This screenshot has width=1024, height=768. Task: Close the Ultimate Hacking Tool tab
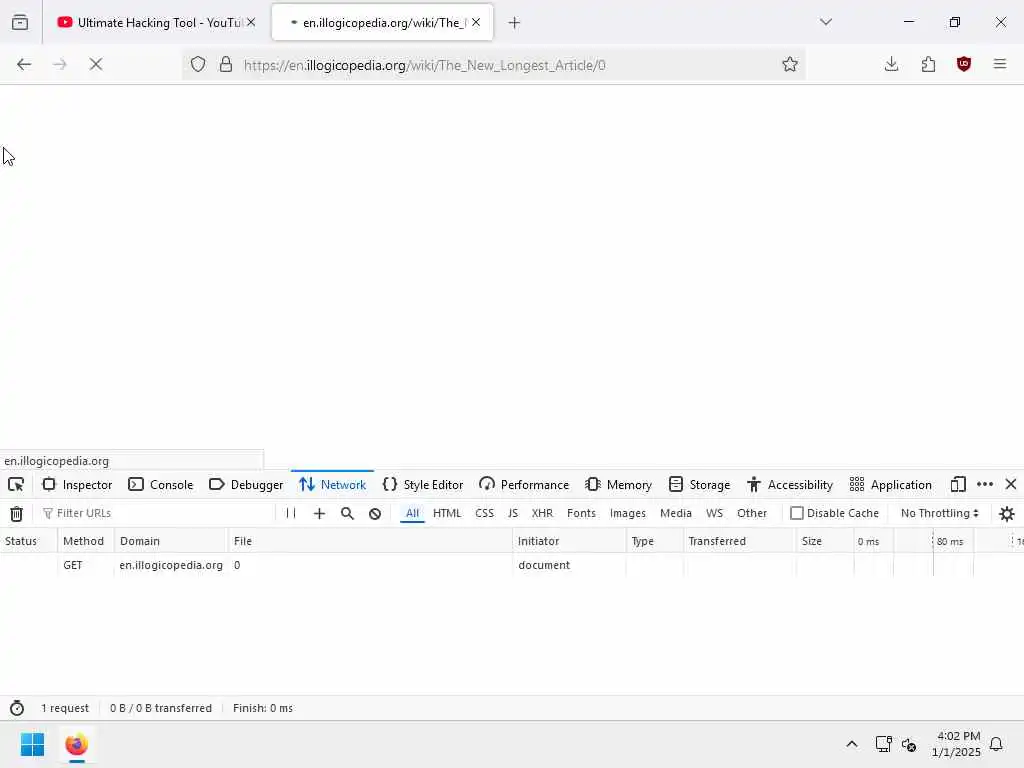251,22
